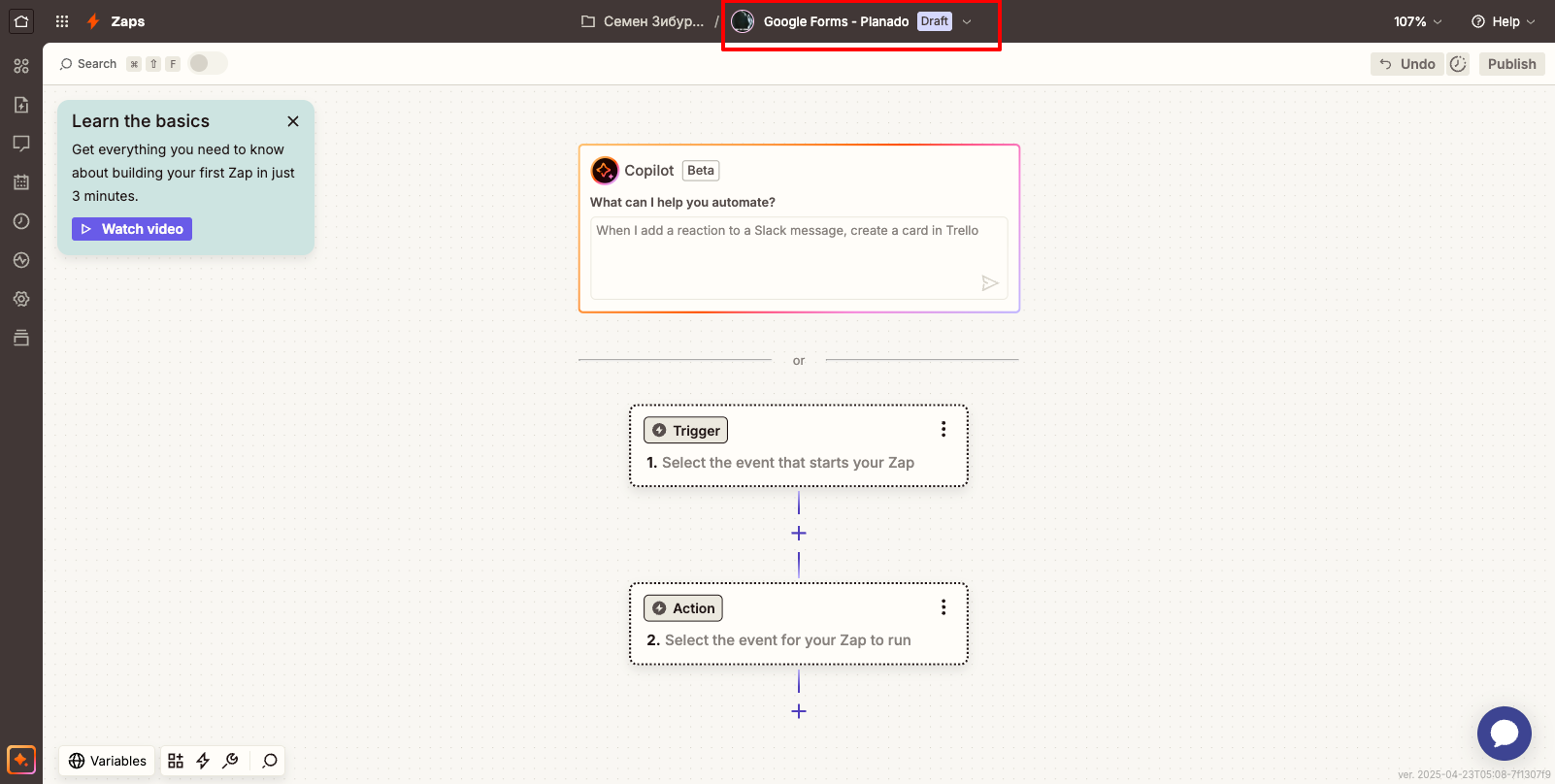Open the 107% zoom level dropdown

coord(1418,21)
